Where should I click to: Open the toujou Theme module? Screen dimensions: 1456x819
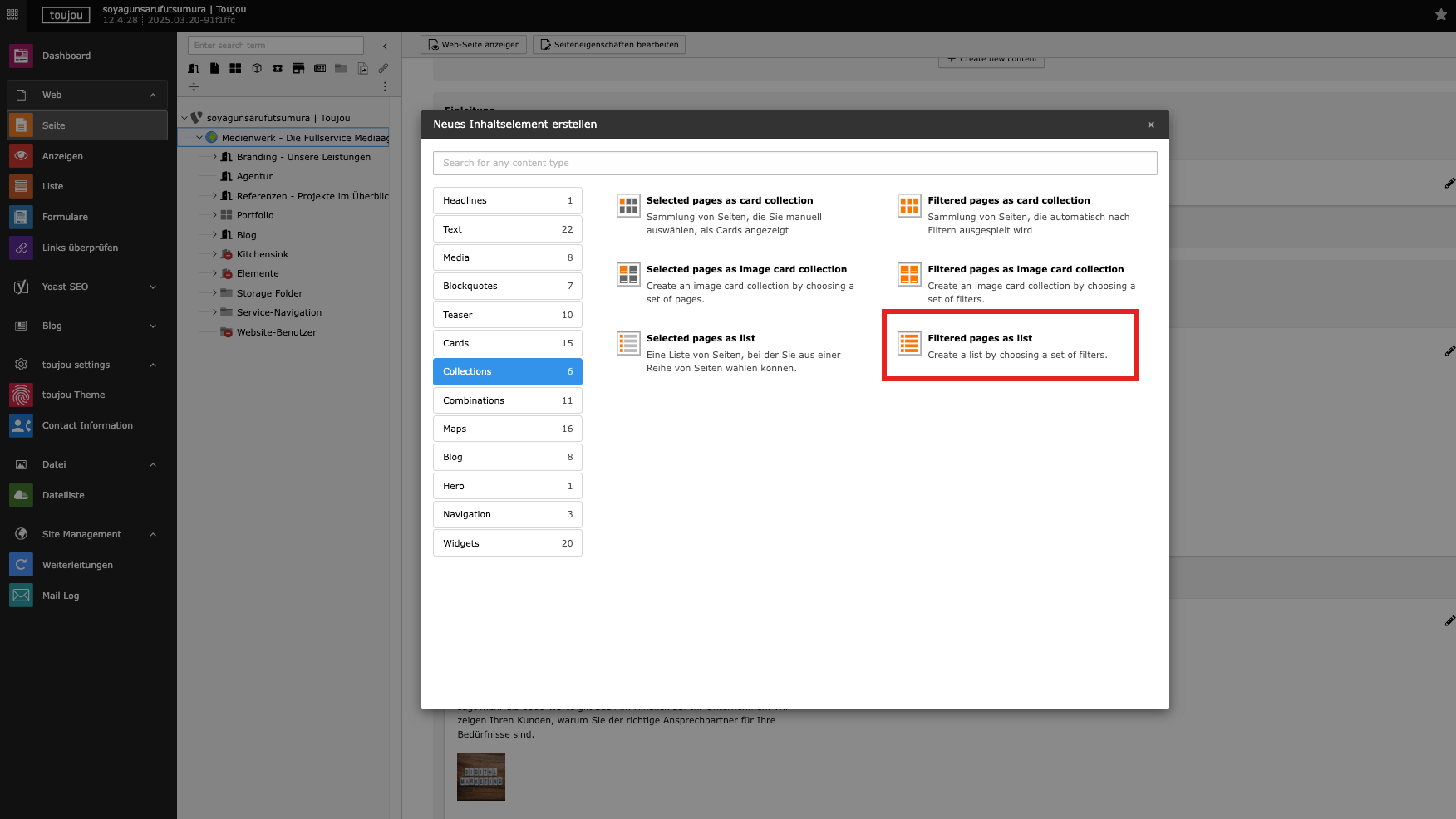tap(73, 395)
